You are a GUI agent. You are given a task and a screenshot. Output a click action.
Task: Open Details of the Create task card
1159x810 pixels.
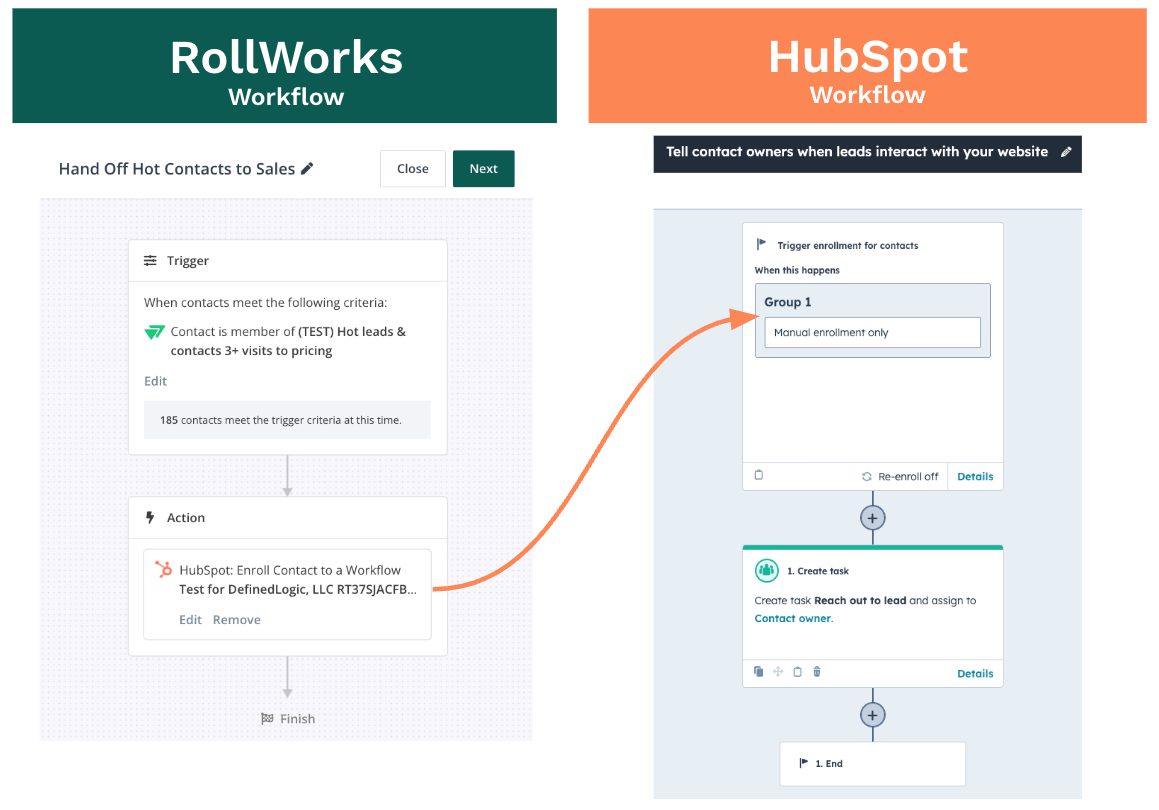click(x=975, y=673)
